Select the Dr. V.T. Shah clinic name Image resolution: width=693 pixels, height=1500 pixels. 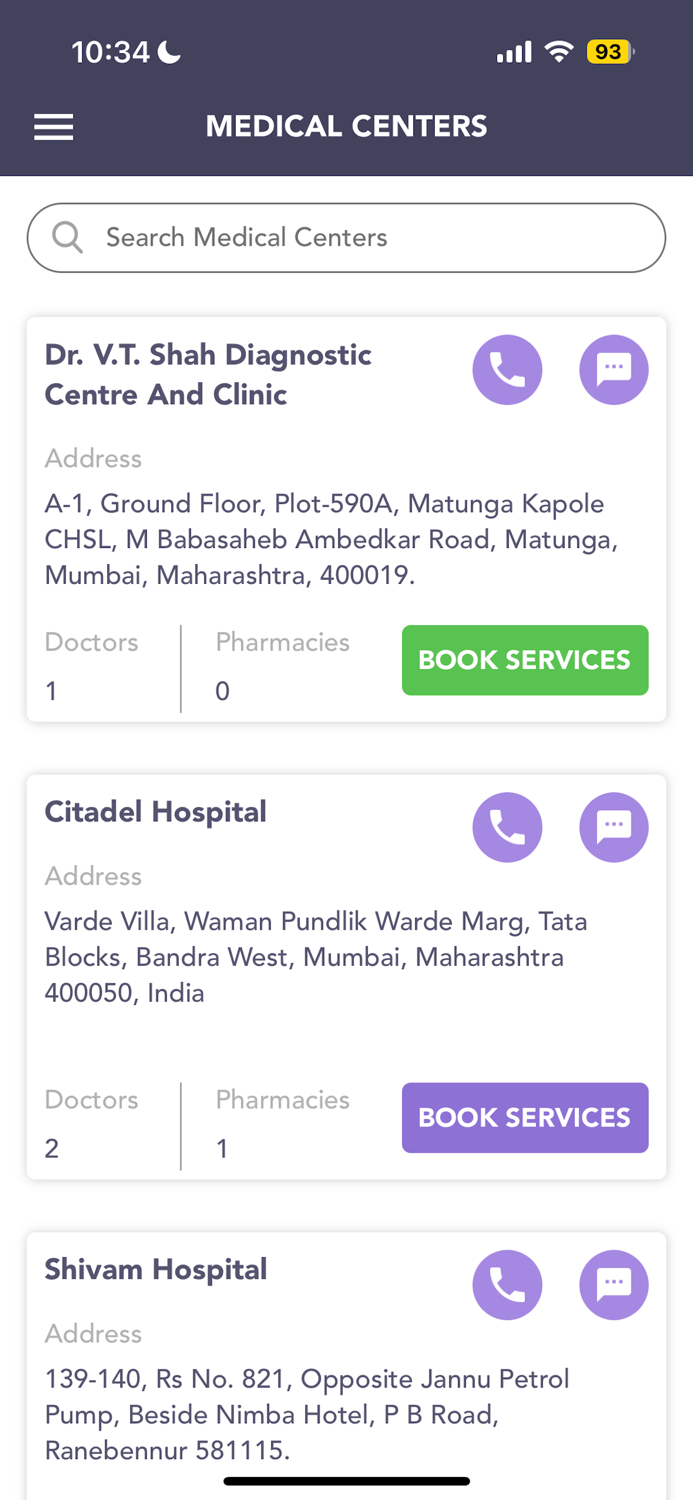tap(208, 373)
